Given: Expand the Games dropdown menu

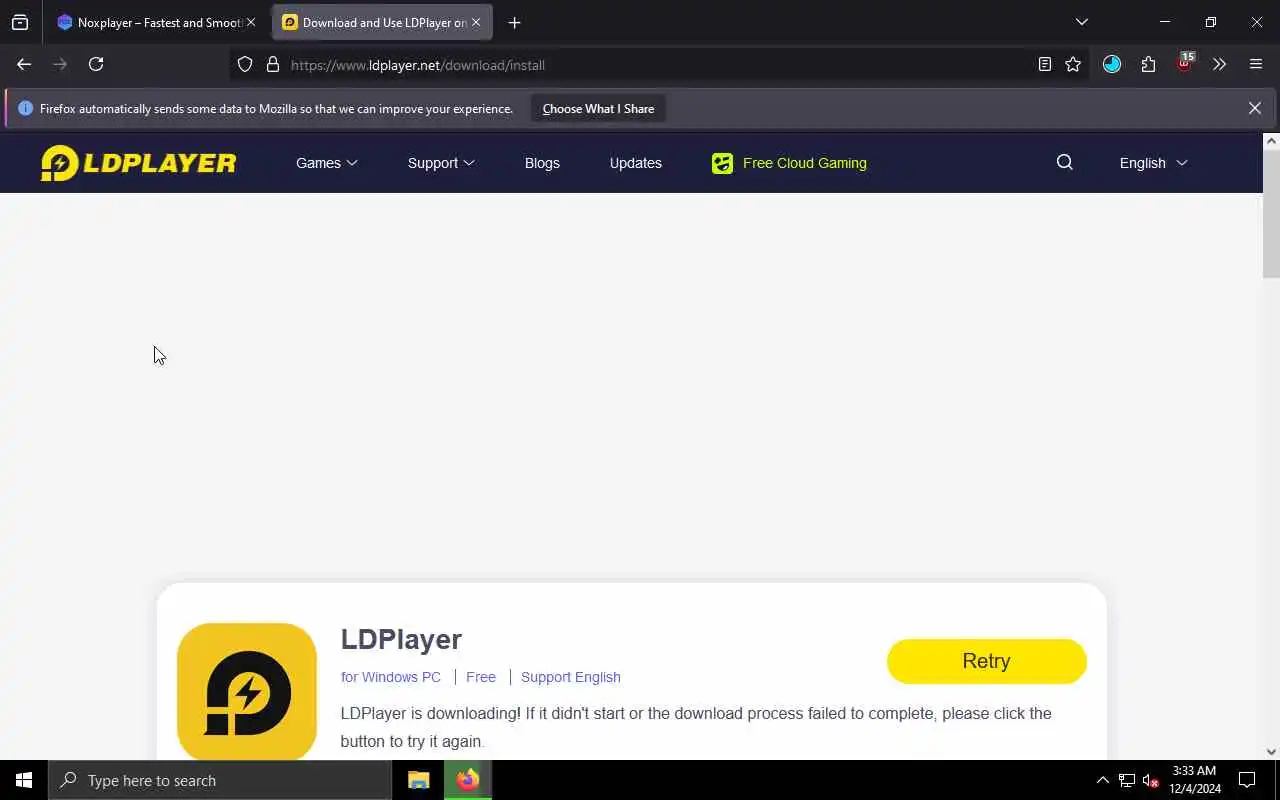Looking at the screenshot, I should pos(326,163).
